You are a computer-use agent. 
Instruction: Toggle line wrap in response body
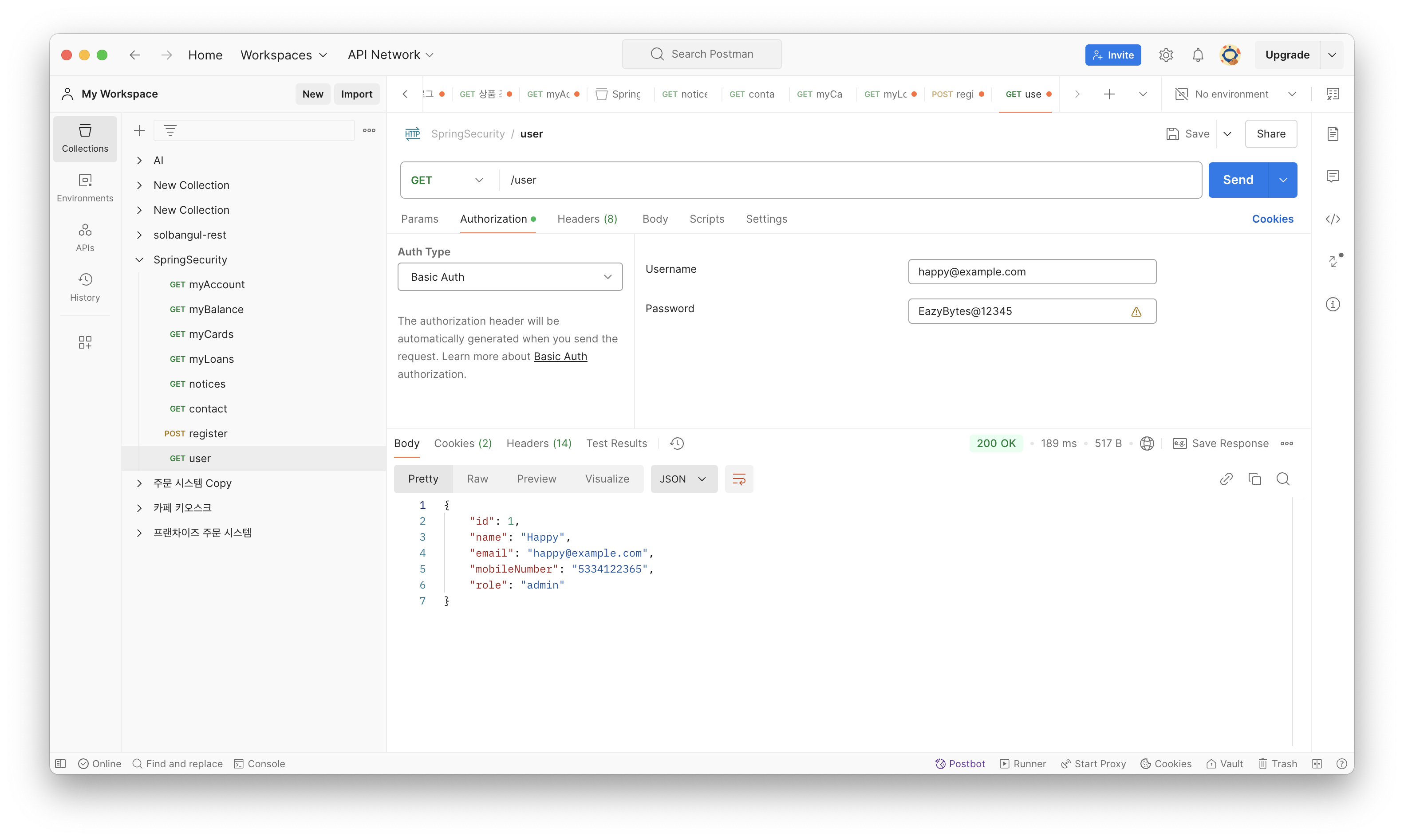click(x=738, y=479)
